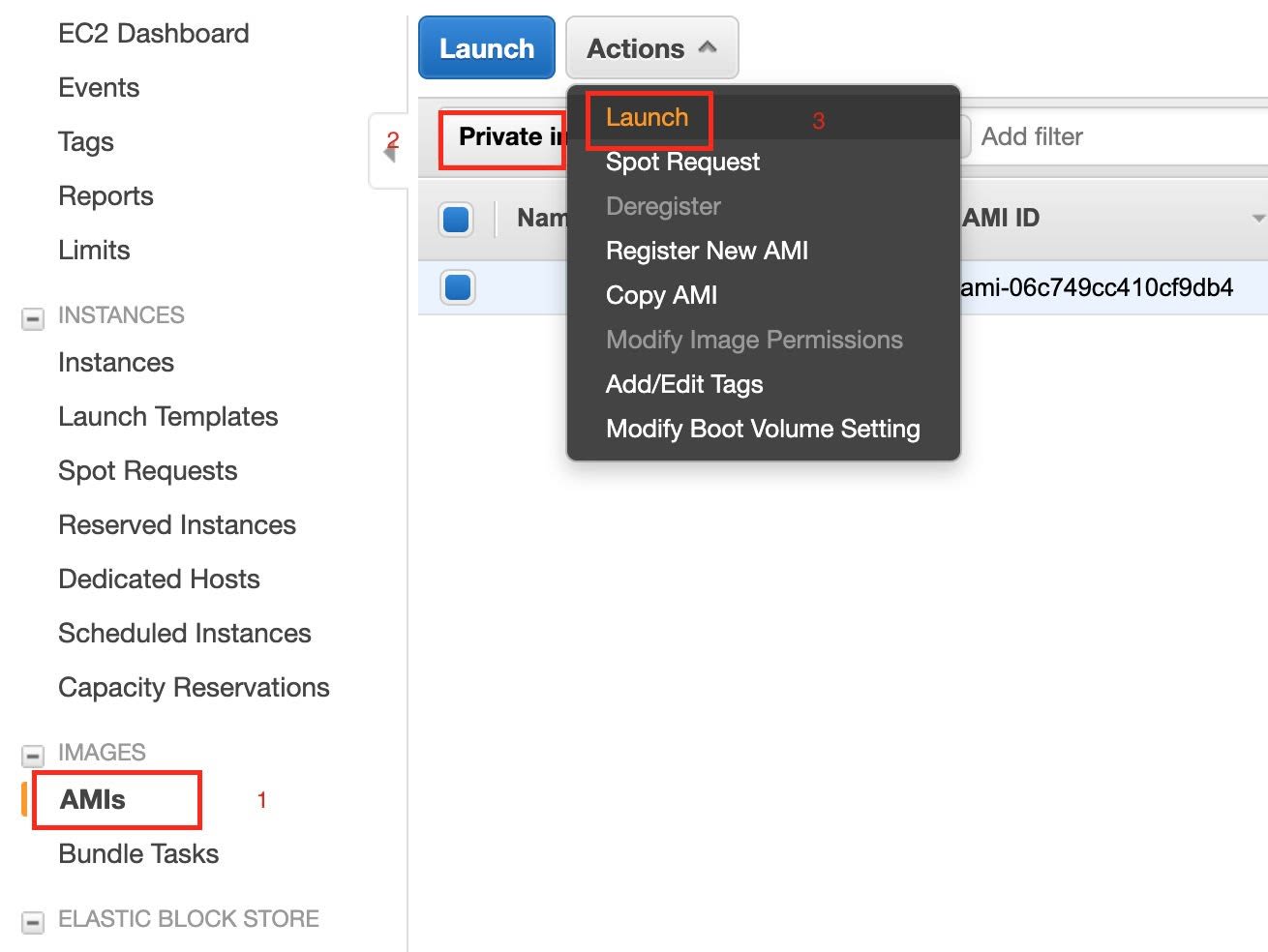The image size is (1268, 952).
Task: Toggle the select-all checkbox in table header
Action: pos(456,219)
